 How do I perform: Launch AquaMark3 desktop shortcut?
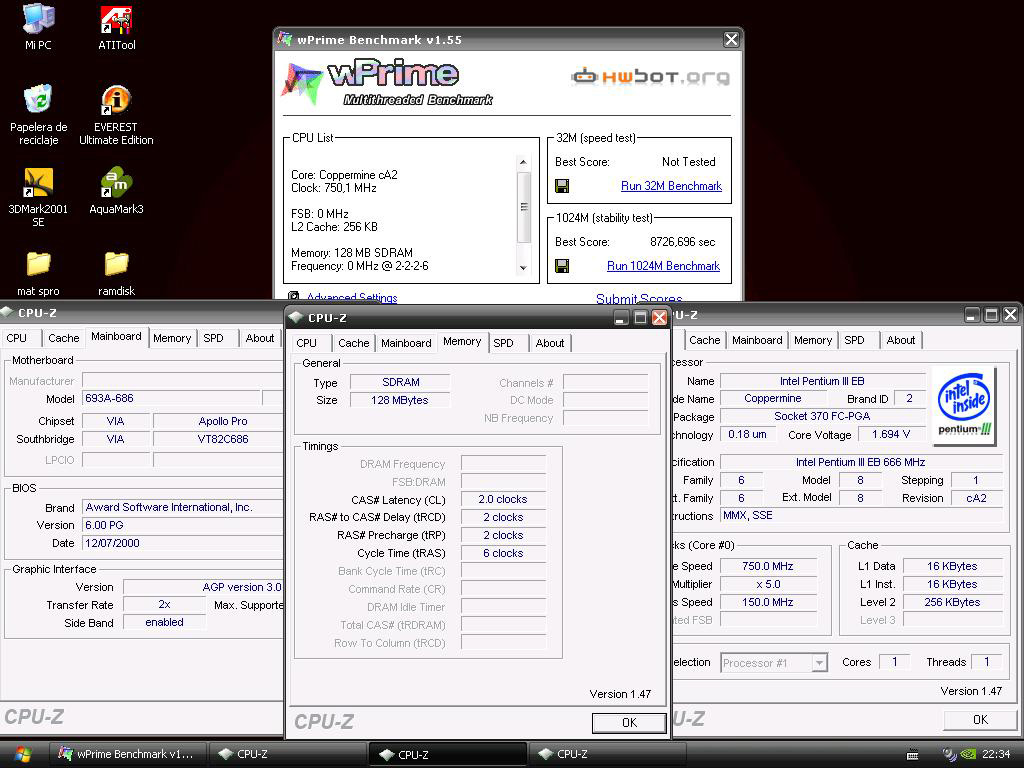116,191
